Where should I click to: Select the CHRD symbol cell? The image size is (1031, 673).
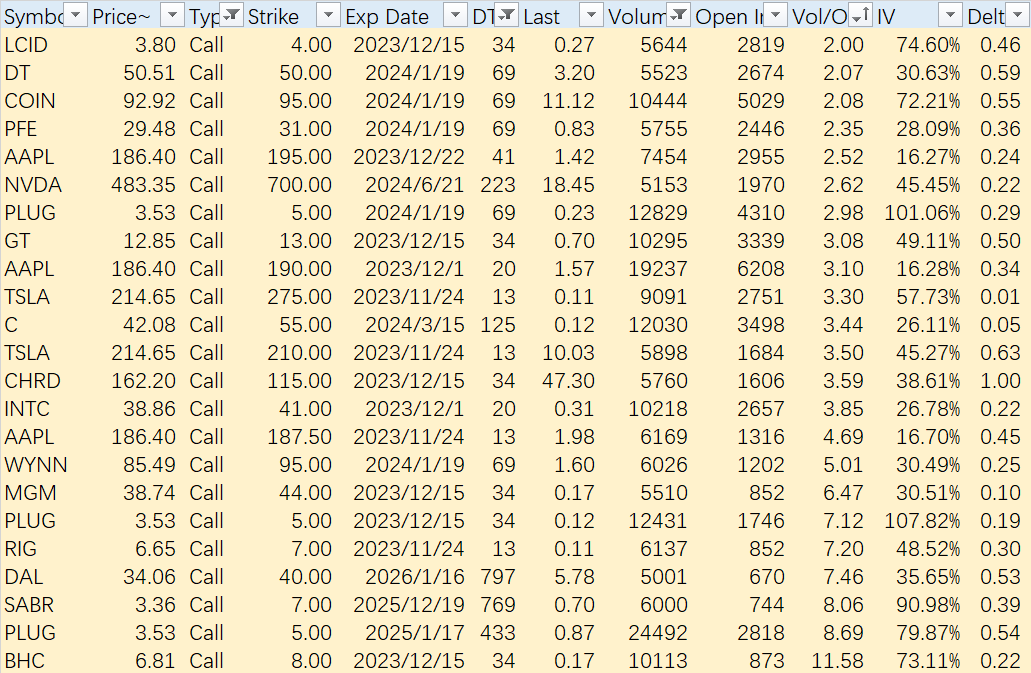[x=32, y=381]
